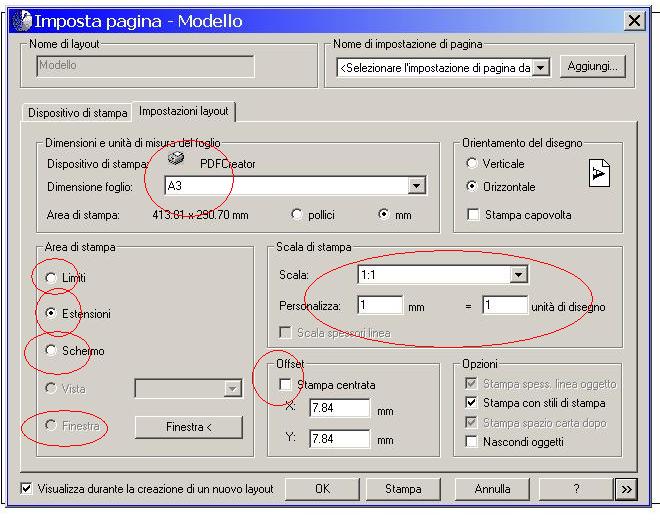Click the landscape page orientation preview icon
The height and width of the screenshot is (520, 660).
pos(599,174)
